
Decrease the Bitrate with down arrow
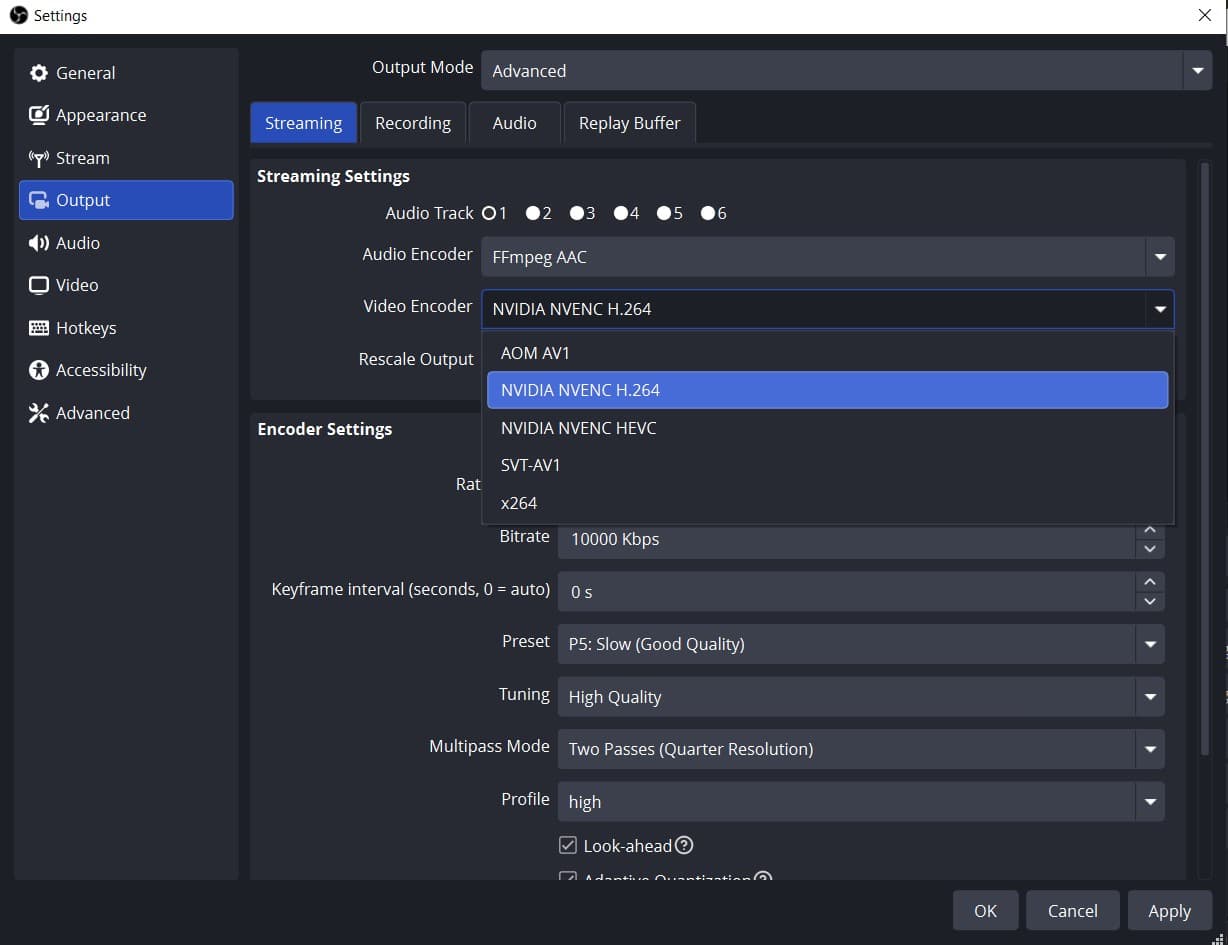click(1150, 548)
